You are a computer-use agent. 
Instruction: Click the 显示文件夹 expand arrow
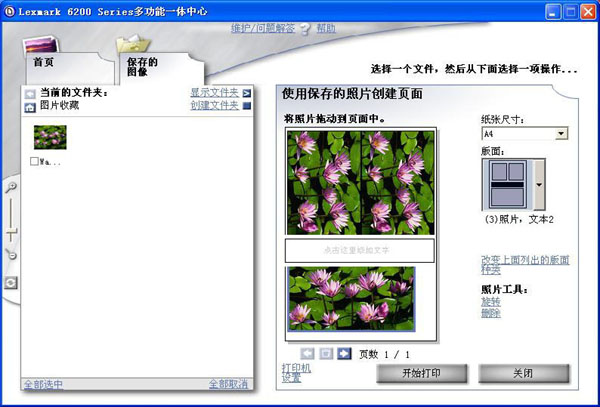pyautogui.click(x=246, y=93)
